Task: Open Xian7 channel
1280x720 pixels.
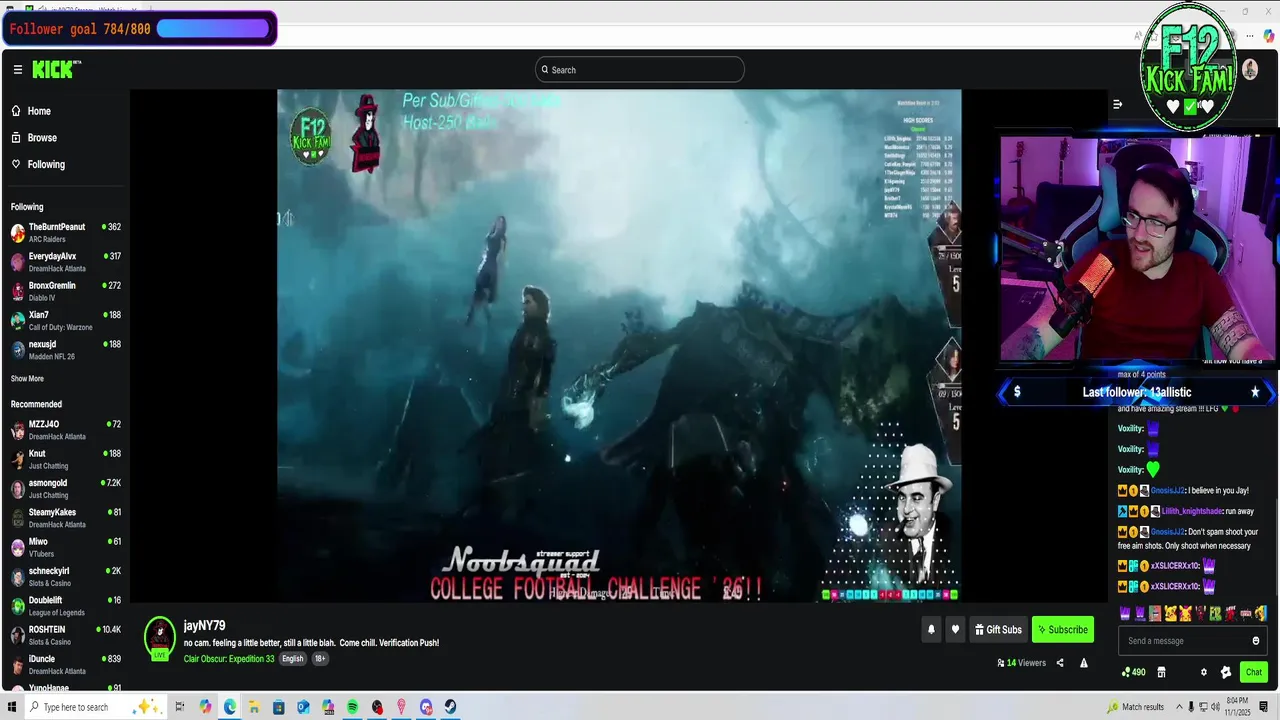Action: click(65, 320)
